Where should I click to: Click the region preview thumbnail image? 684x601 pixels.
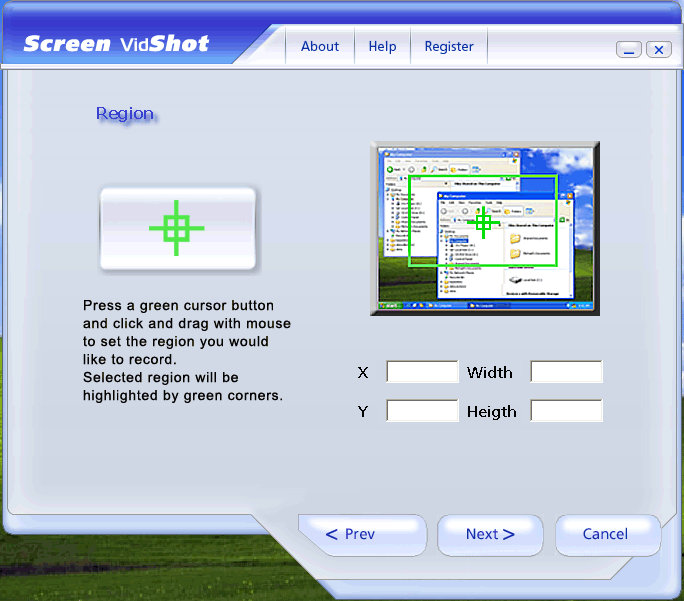[x=485, y=229]
